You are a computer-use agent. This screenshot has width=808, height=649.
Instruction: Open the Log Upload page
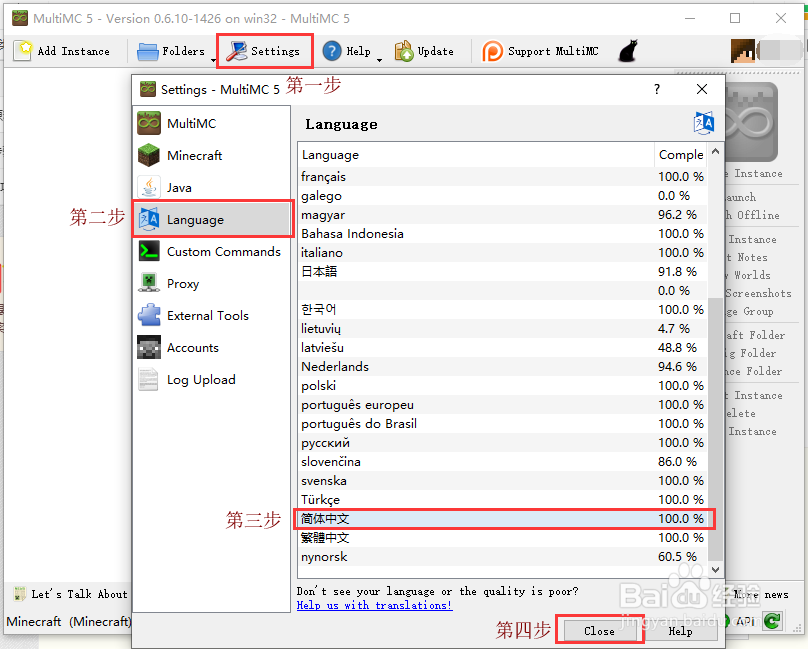[x=211, y=379]
